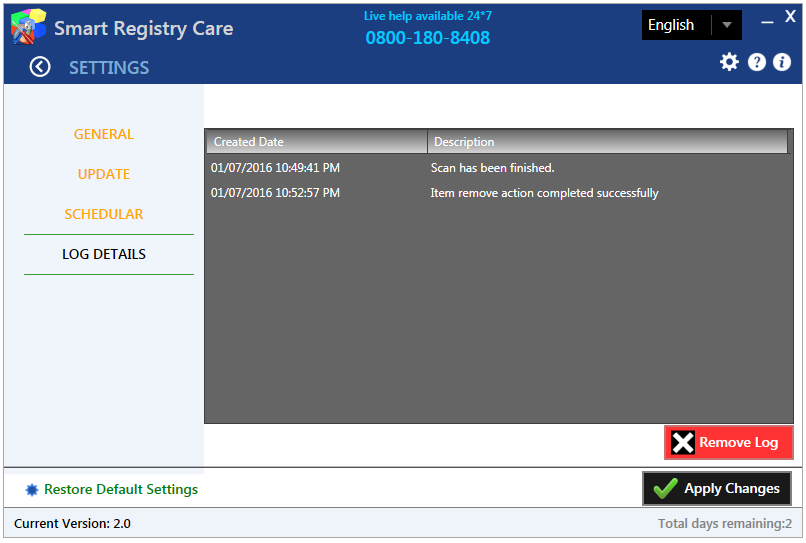806x543 pixels.
Task: Click Restore Default Settings link
Action: pos(121,489)
